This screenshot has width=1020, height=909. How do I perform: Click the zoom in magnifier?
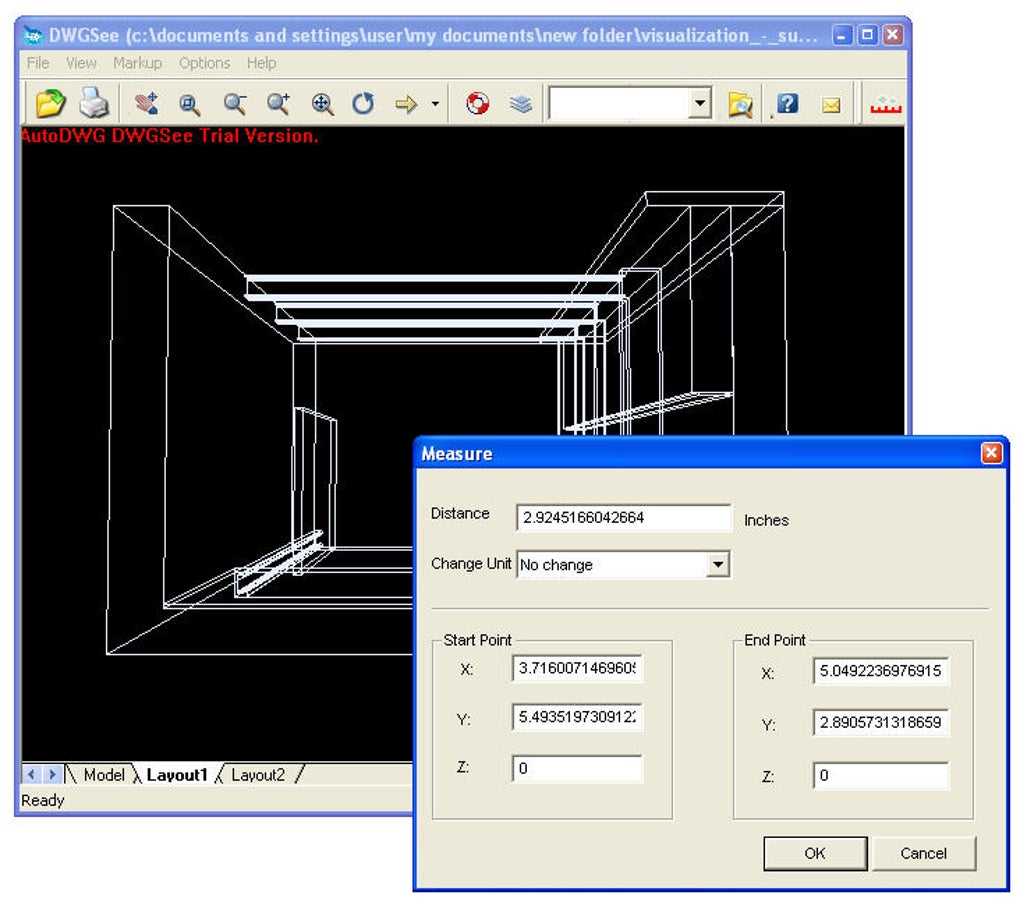click(x=278, y=103)
